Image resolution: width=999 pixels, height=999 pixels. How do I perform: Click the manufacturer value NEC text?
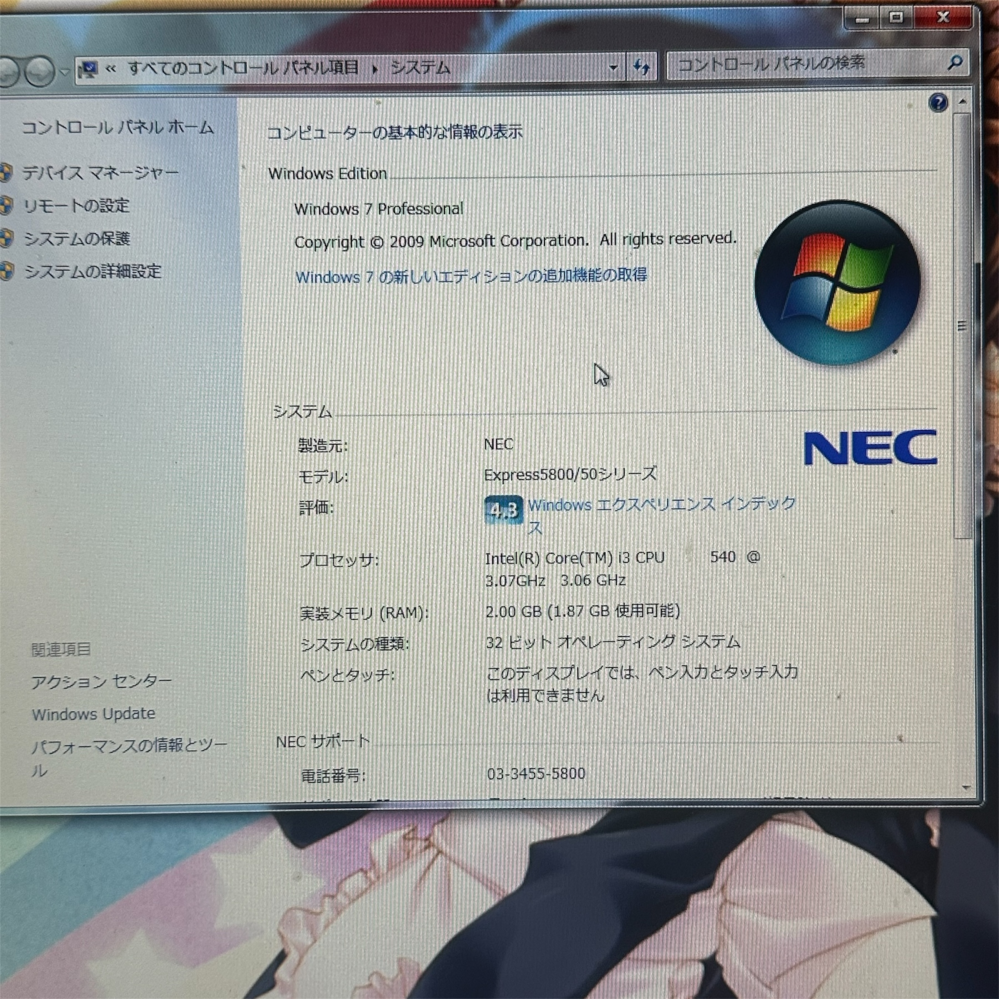pyautogui.click(x=498, y=444)
